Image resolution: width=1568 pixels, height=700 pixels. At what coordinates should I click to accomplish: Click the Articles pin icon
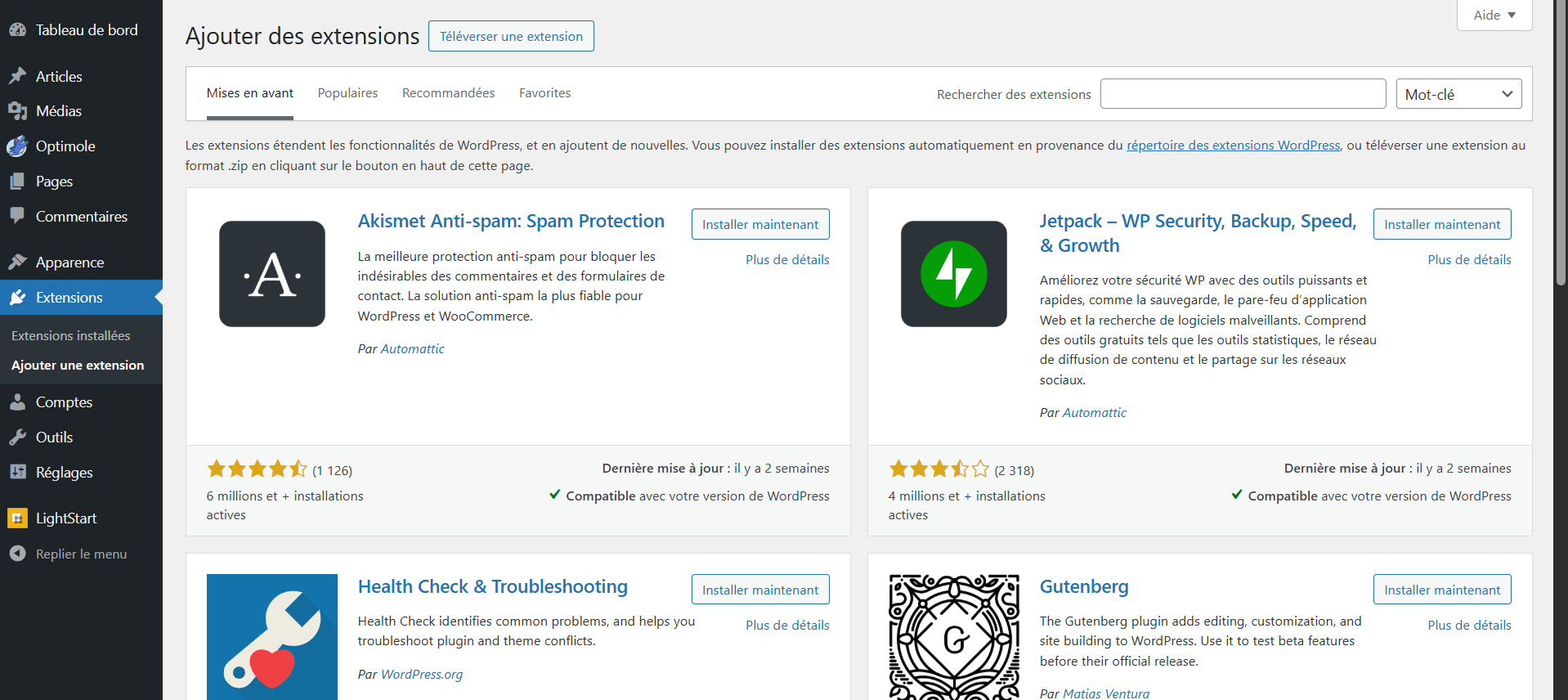coord(18,76)
